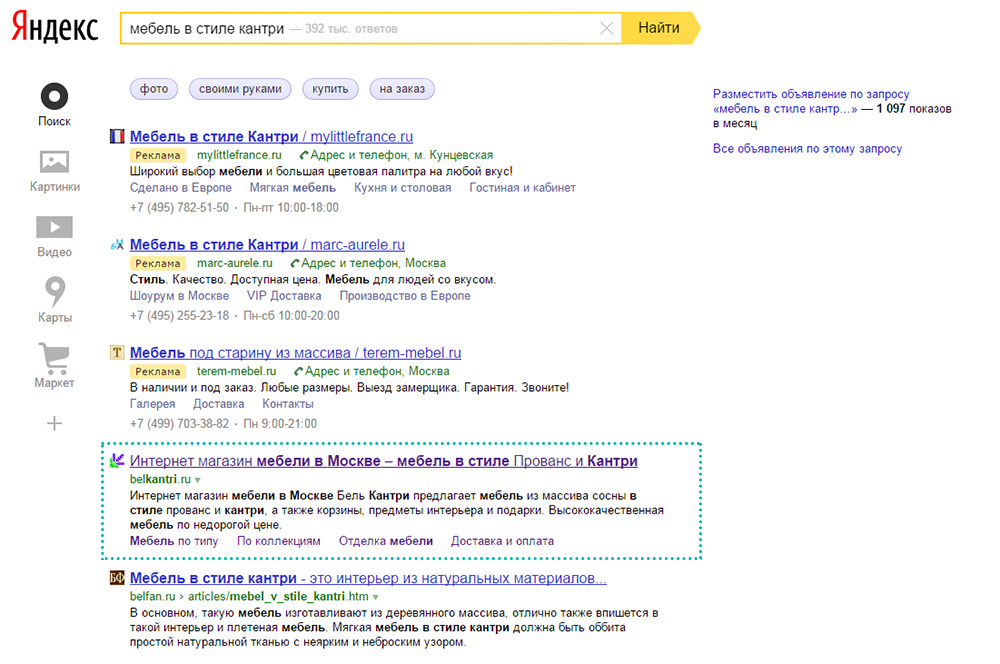This screenshot has width=1000, height=664.
Task: Click the Яндекс logo
Action: [x=55, y=27]
